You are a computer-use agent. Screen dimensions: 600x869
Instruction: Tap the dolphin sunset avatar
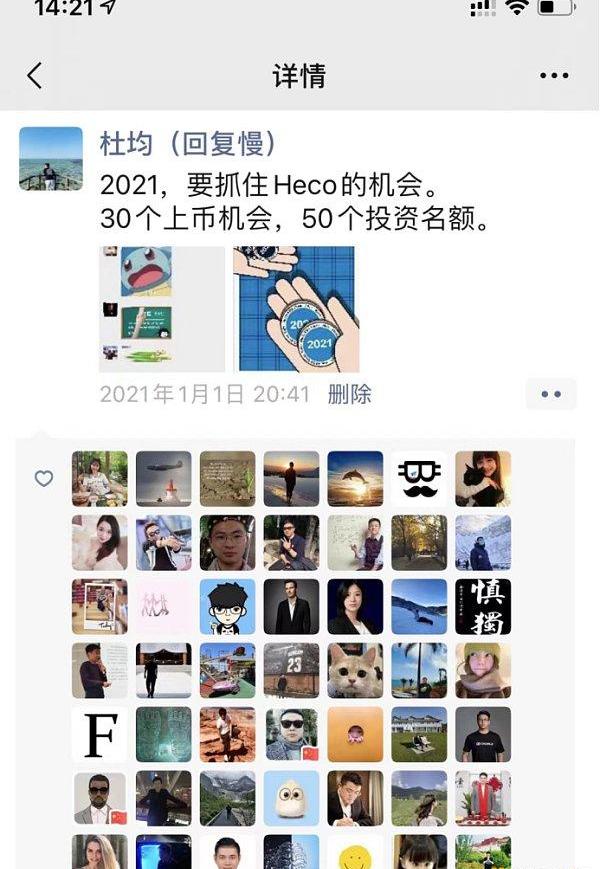(355, 479)
